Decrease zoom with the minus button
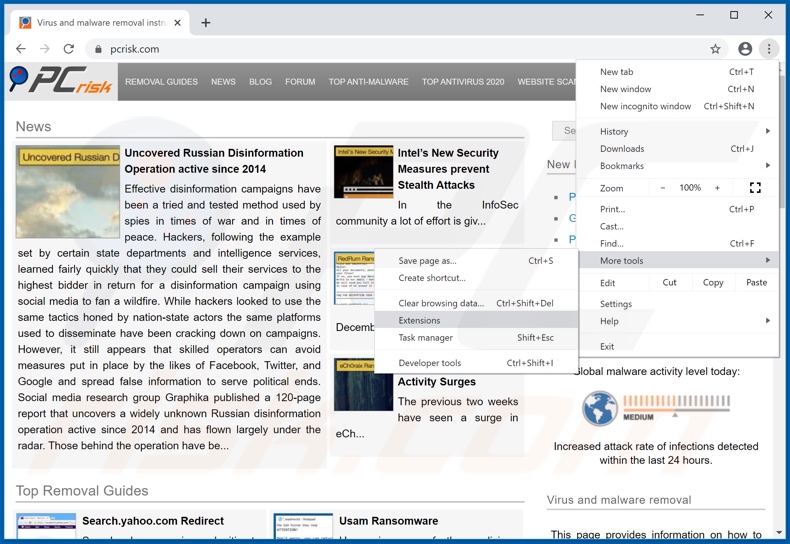 pyautogui.click(x=662, y=188)
